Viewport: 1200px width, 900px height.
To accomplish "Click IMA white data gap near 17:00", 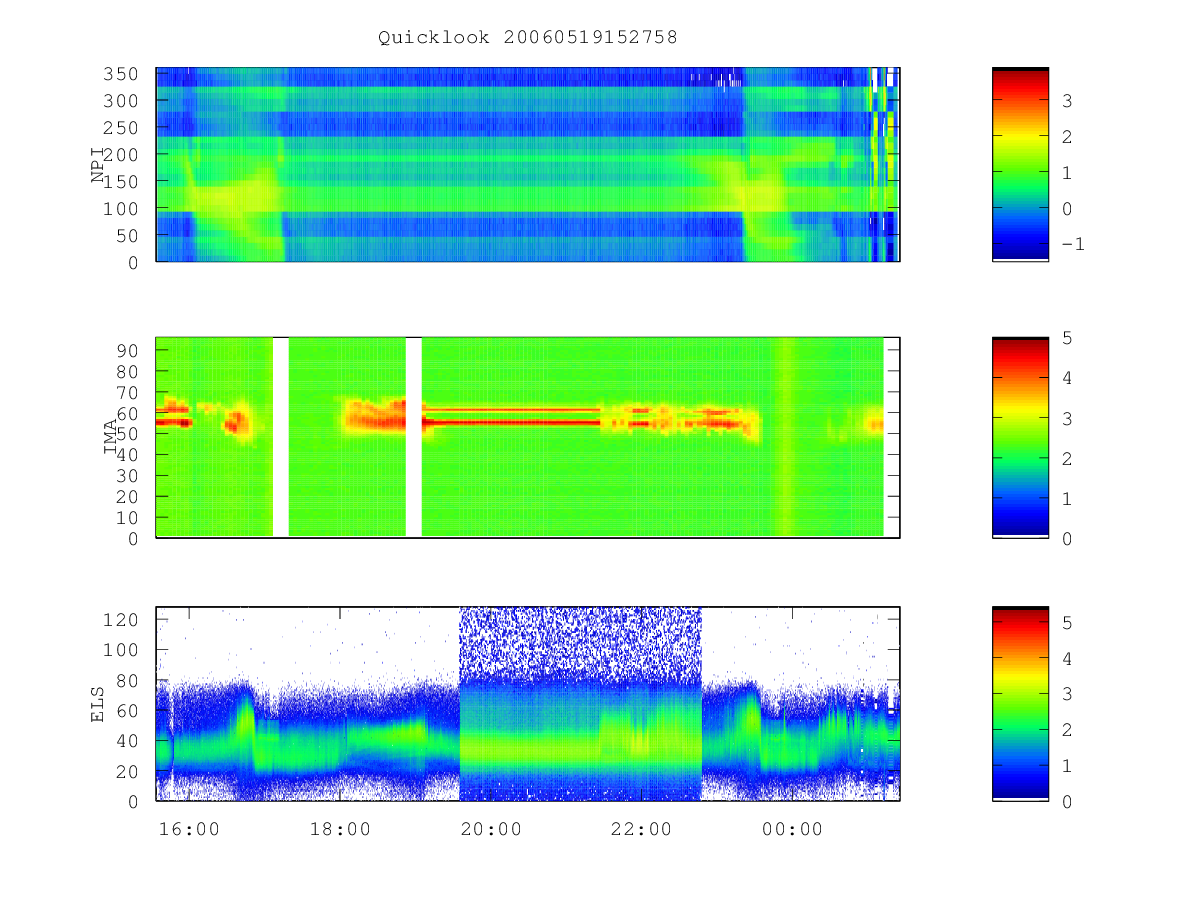I will tap(281, 437).
